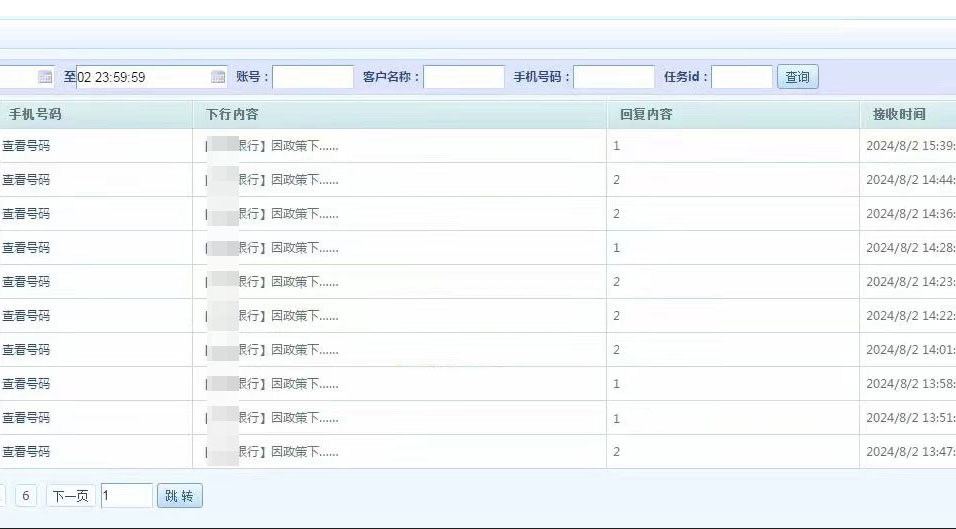
Task: Click the 下一页 next page button
Action: pos(70,496)
